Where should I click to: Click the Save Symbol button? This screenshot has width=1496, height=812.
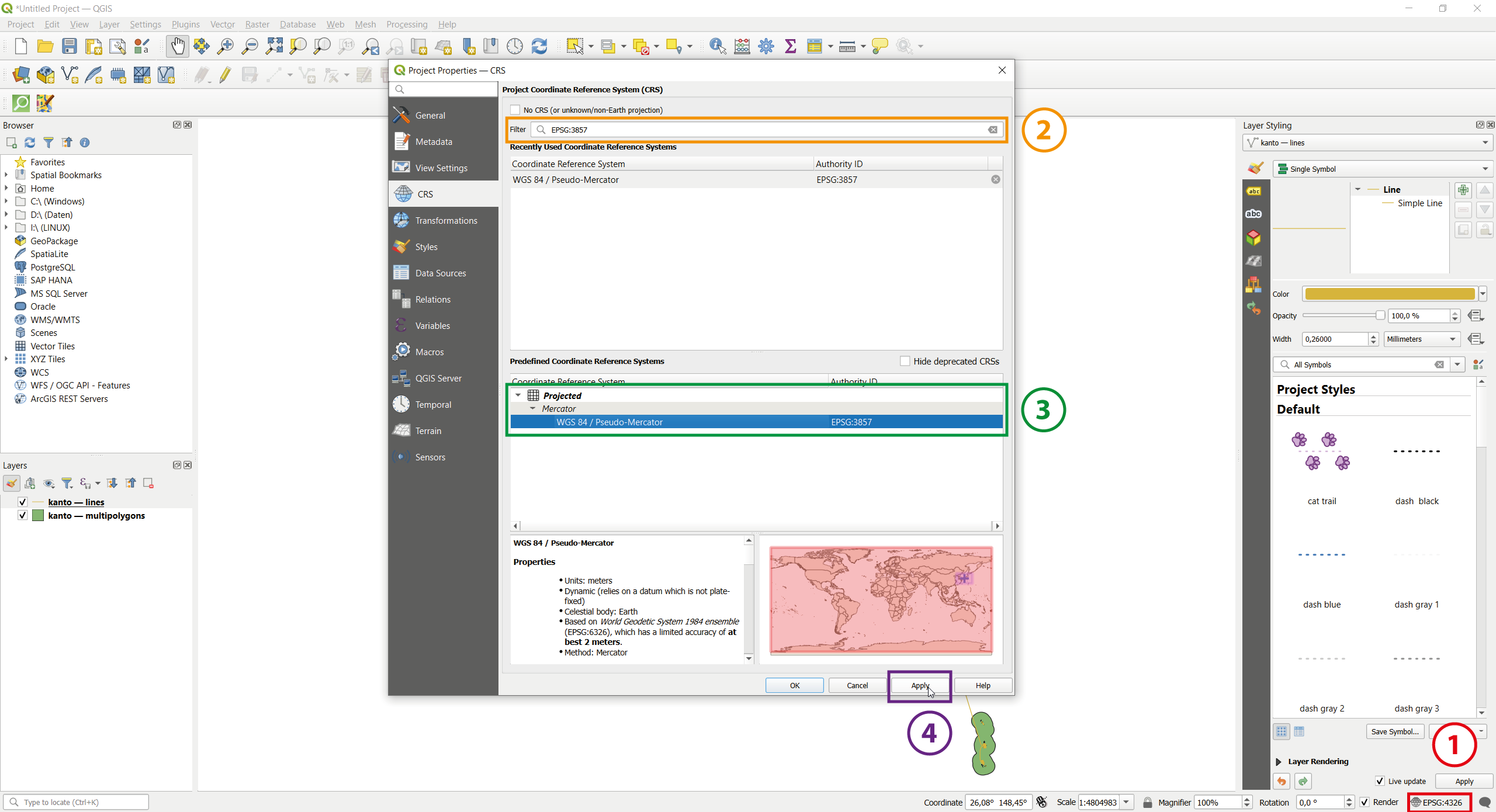(1395, 731)
